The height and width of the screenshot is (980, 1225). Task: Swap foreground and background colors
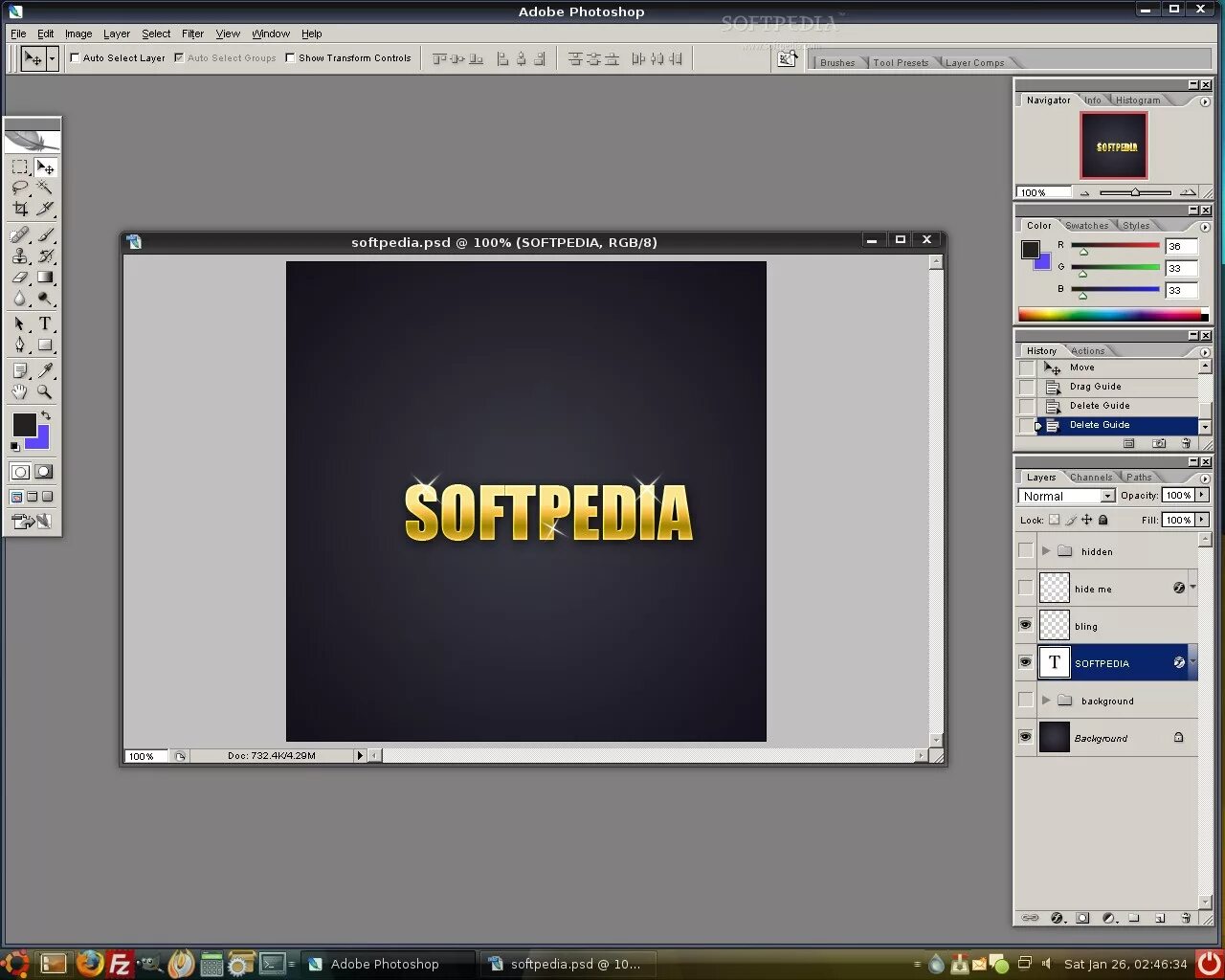pyautogui.click(x=45, y=416)
